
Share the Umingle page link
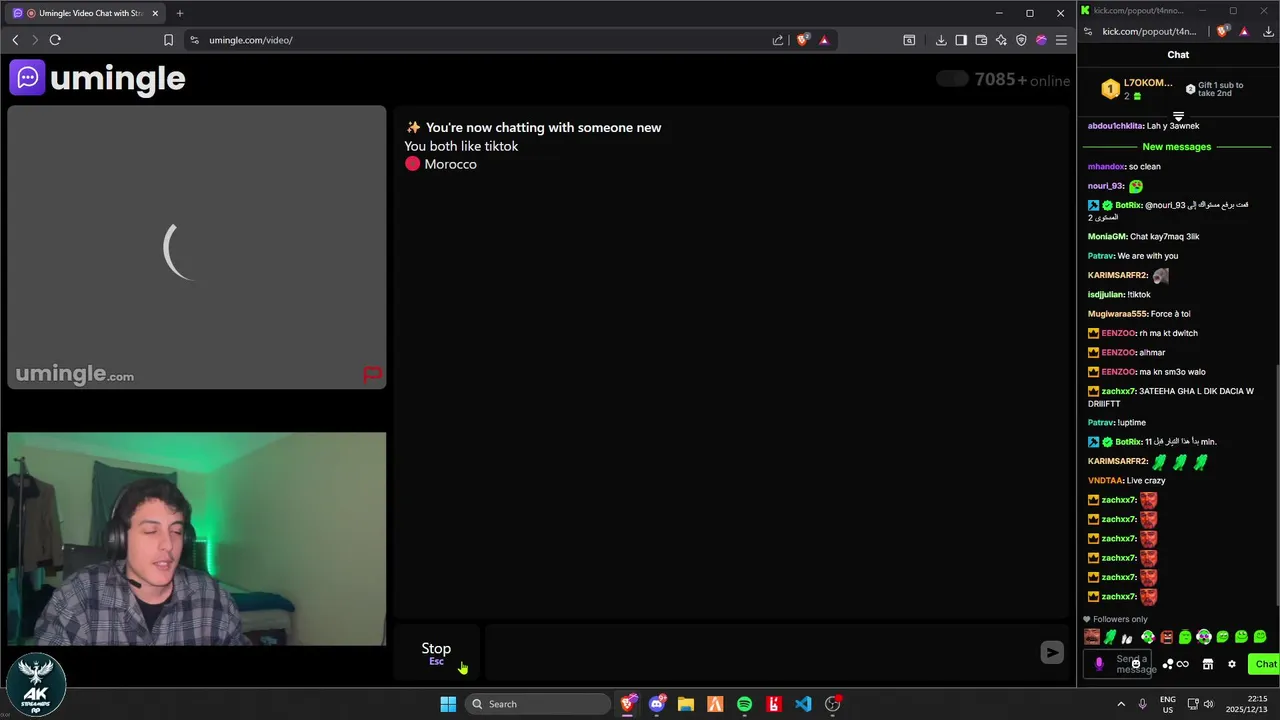point(778,40)
